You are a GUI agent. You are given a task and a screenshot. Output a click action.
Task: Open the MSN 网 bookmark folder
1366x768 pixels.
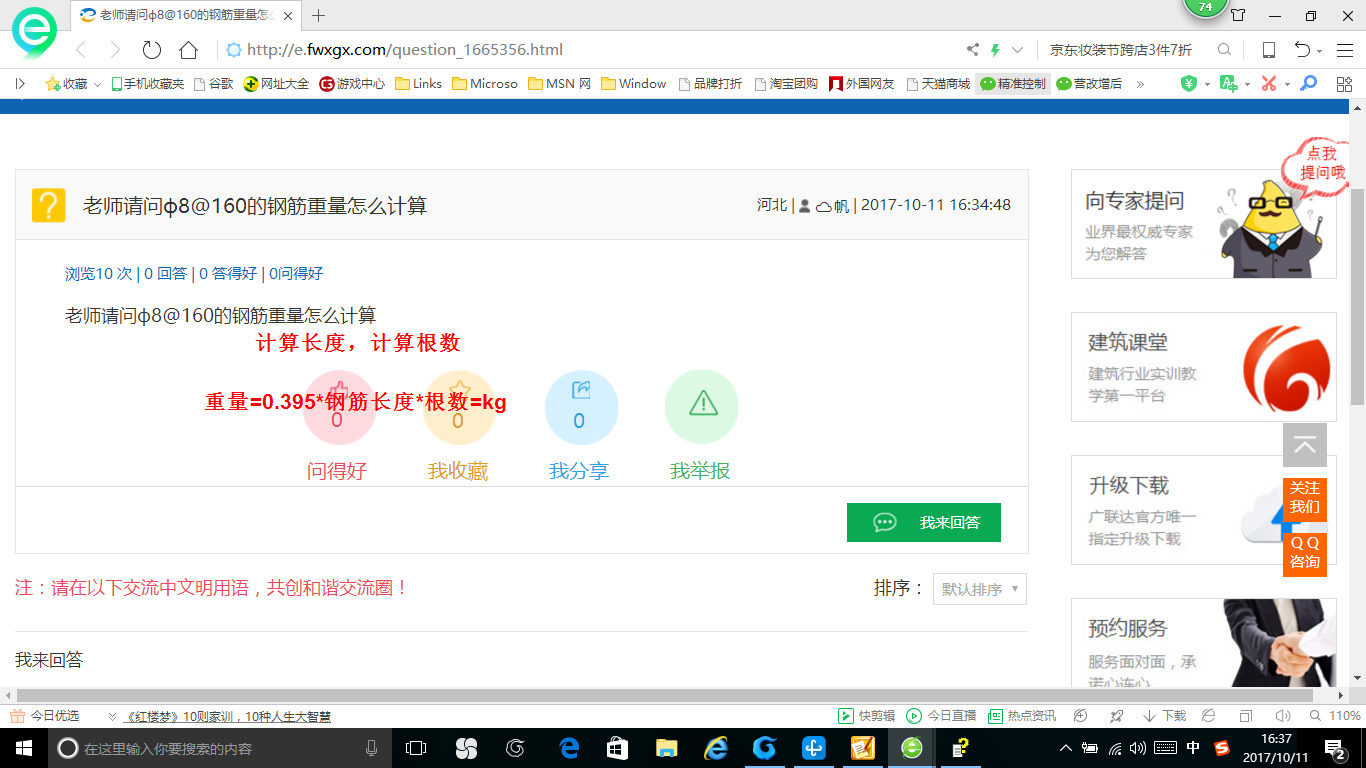click(560, 84)
